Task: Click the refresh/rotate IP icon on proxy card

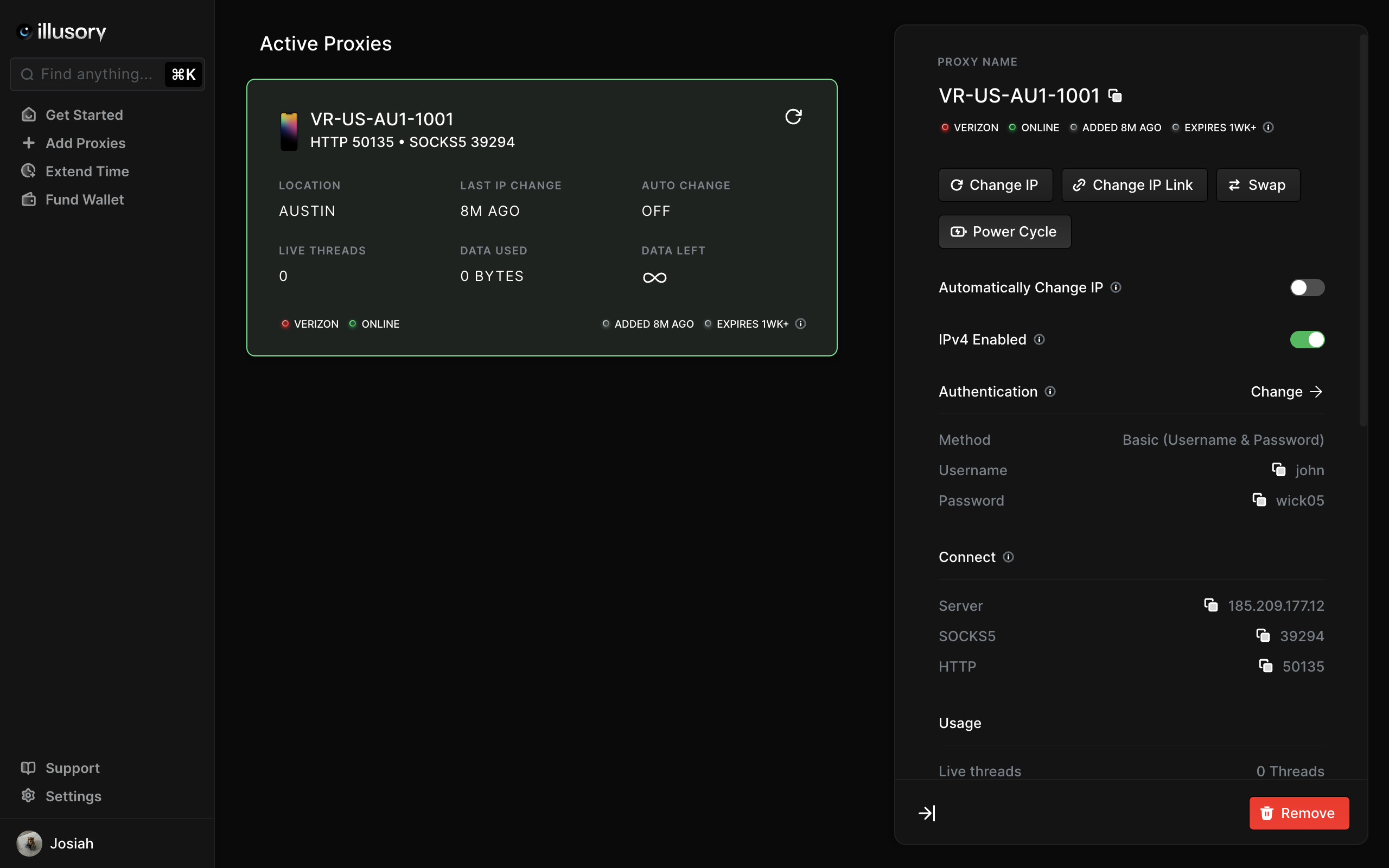Action: click(794, 117)
